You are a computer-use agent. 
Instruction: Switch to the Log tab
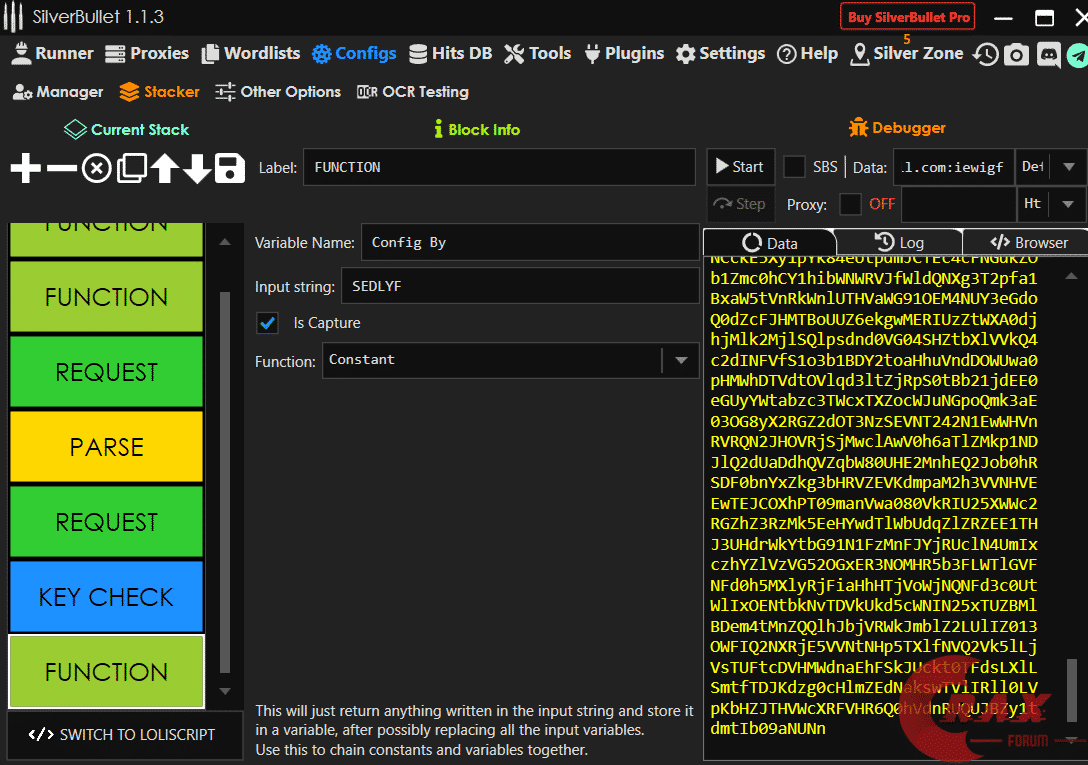click(x=899, y=242)
